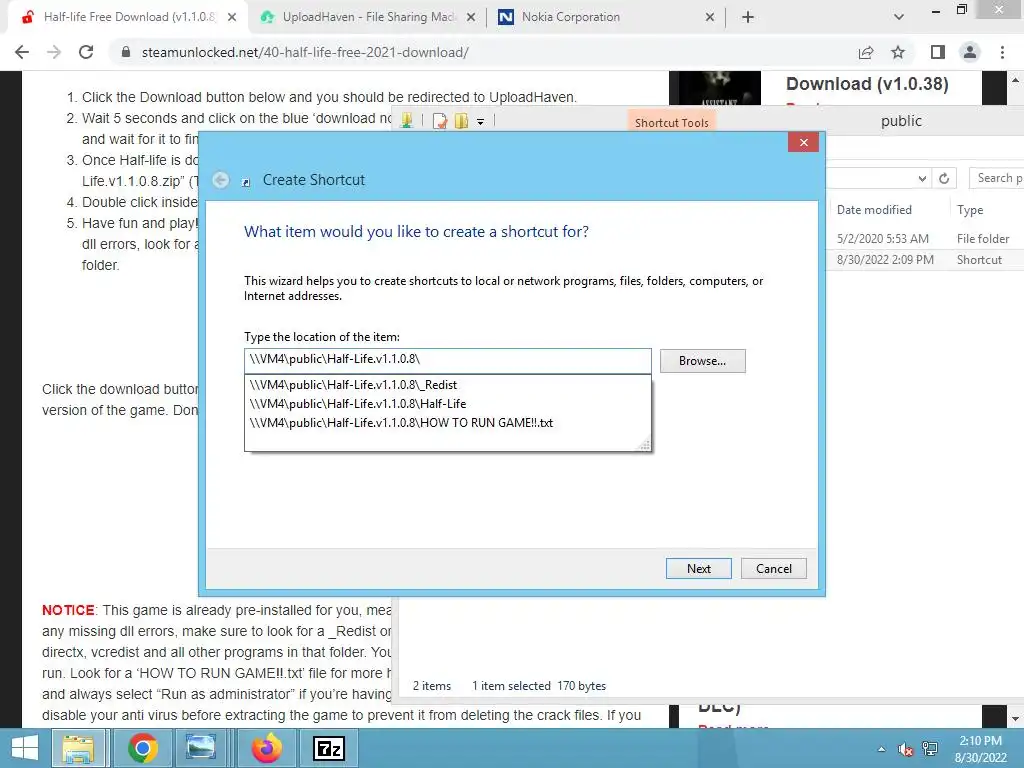The width and height of the screenshot is (1024, 768).
Task: Open Chrome profile avatar
Action: pos(970,52)
